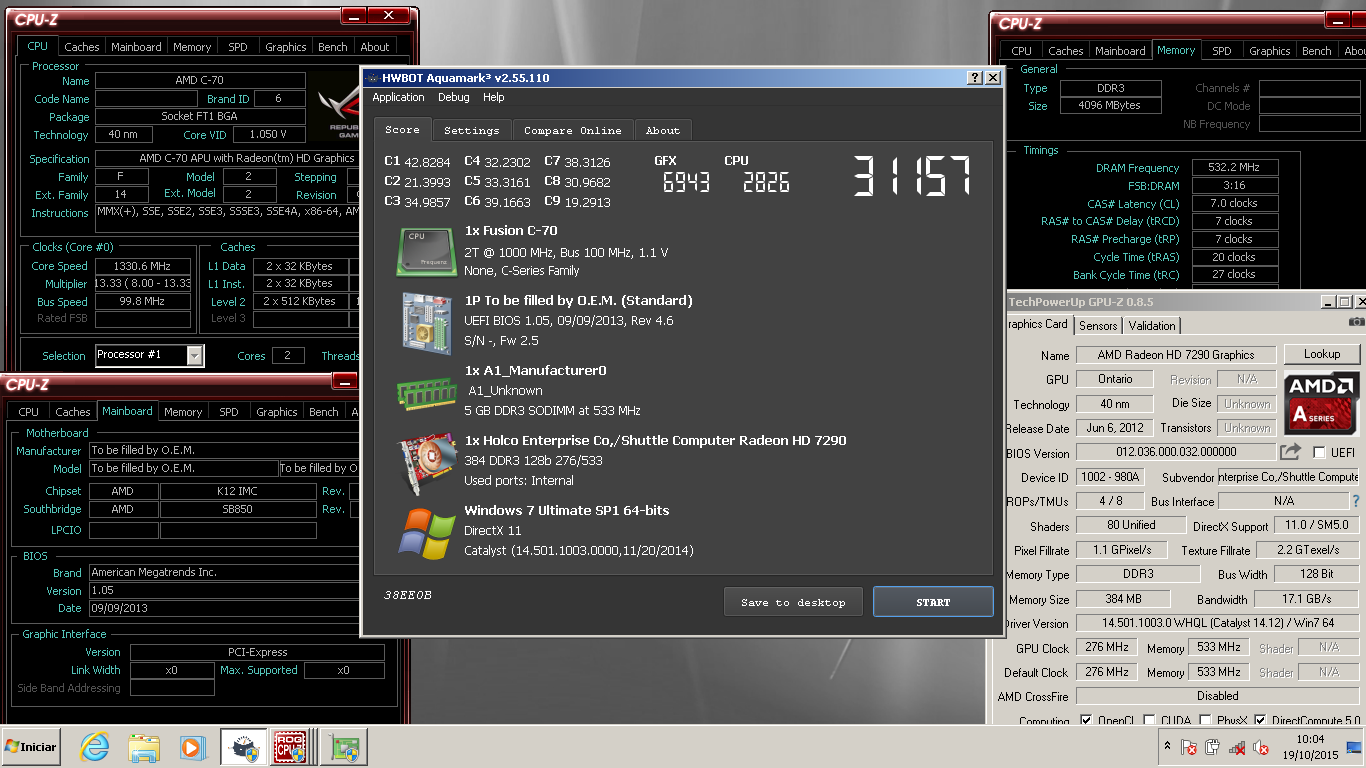This screenshot has width=1366, height=768.
Task: Open Windows Explorer folder in the taskbar
Action: 143,747
